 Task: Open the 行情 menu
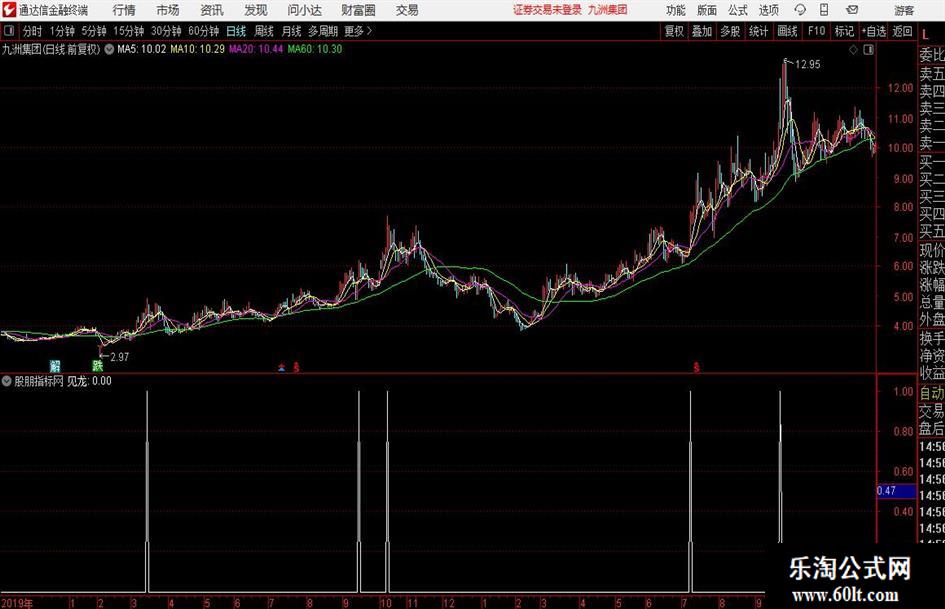124,10
